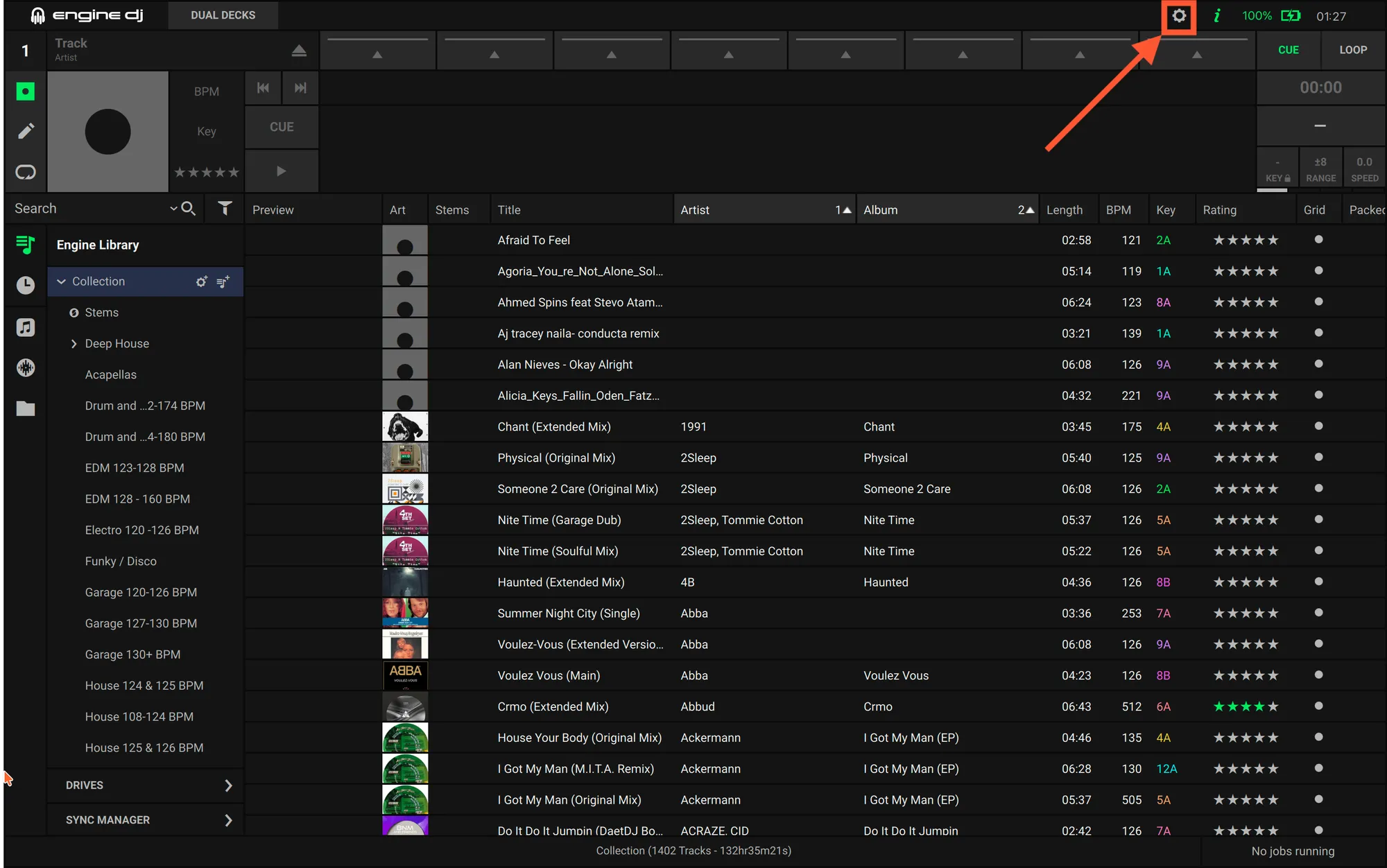Open the folder icon in library sidebar

tap(26, 408)
